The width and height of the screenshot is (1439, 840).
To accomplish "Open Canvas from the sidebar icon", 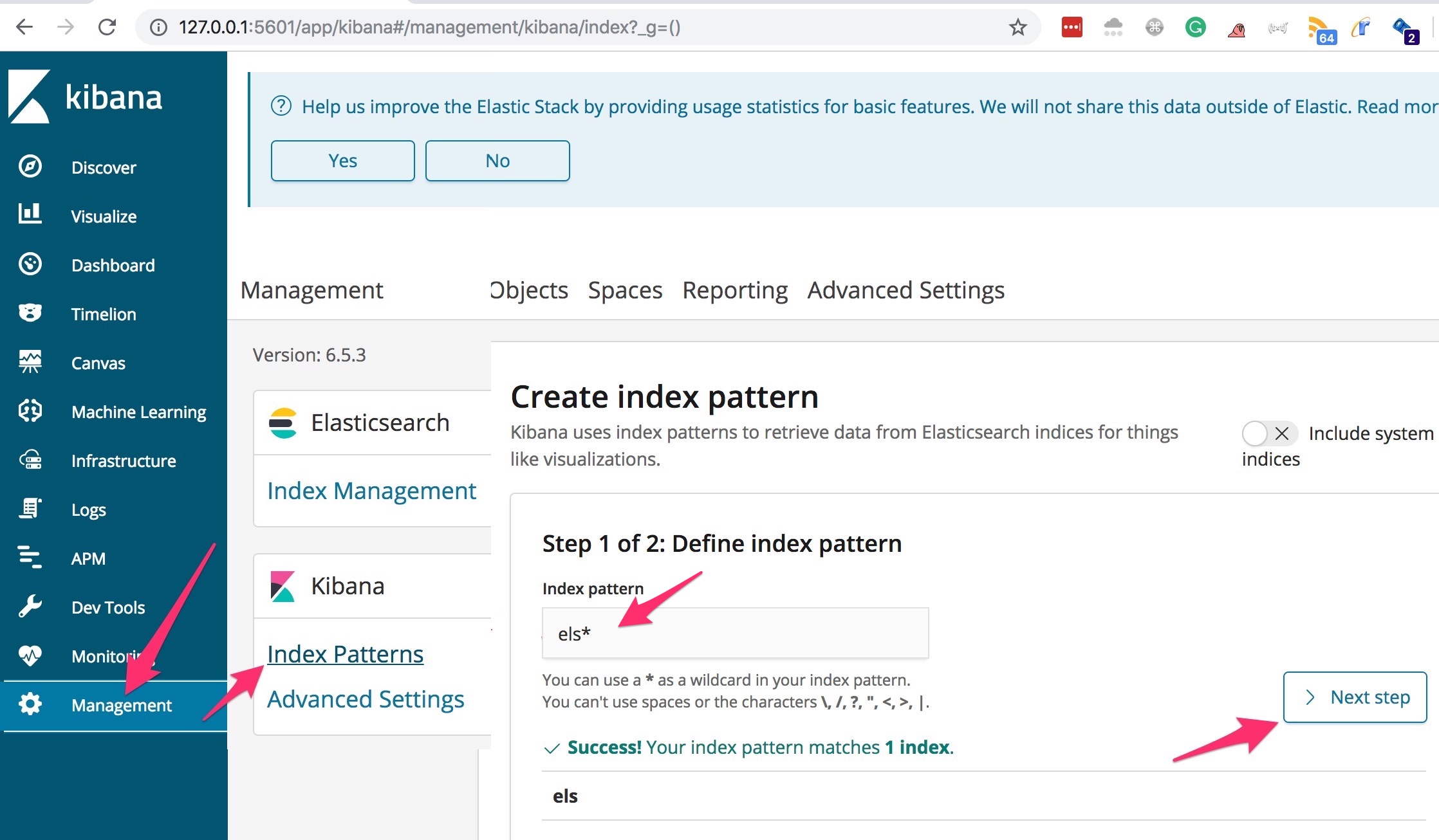I will pyautogui.click(x=30, y=361).
